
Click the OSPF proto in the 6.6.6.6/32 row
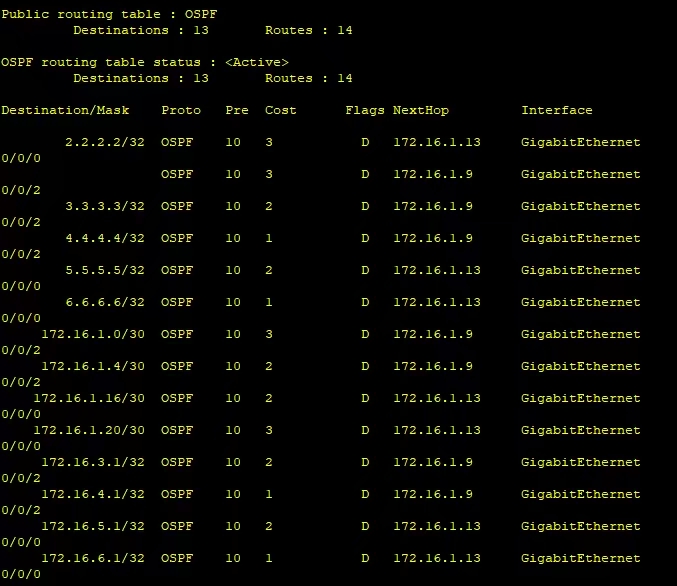coord(177,302)
